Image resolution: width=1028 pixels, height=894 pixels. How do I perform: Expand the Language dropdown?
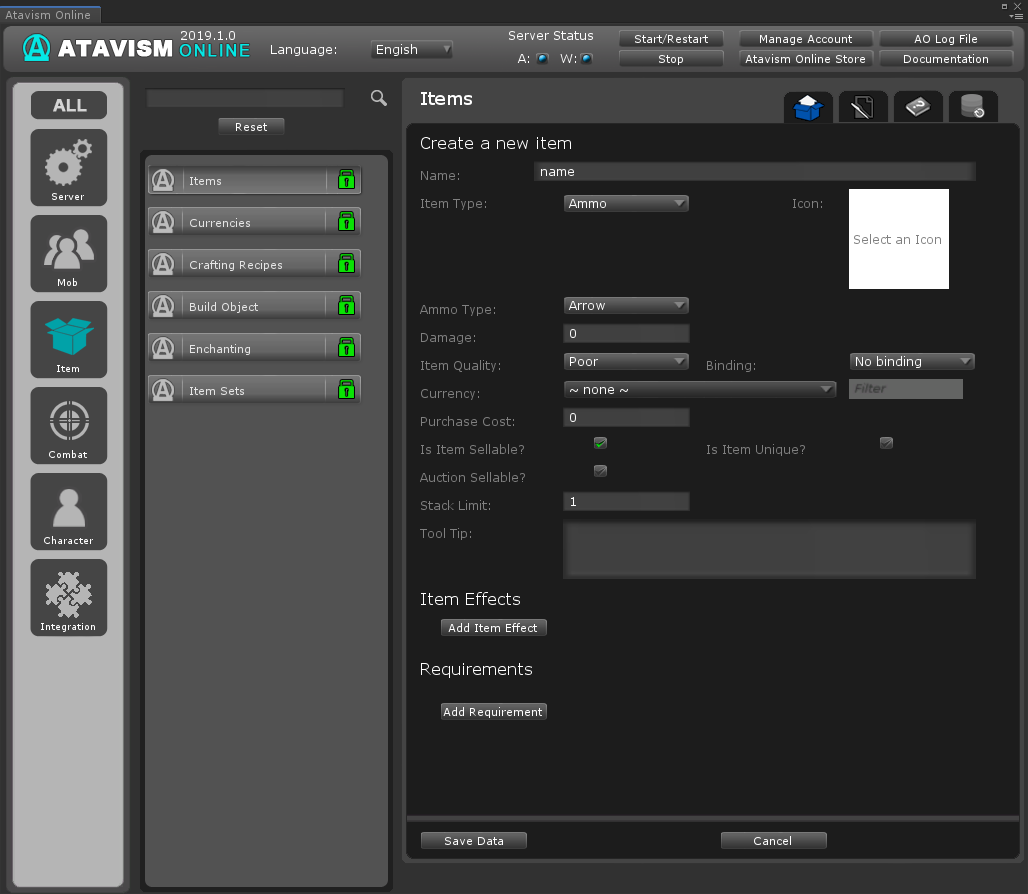[412, 49]
